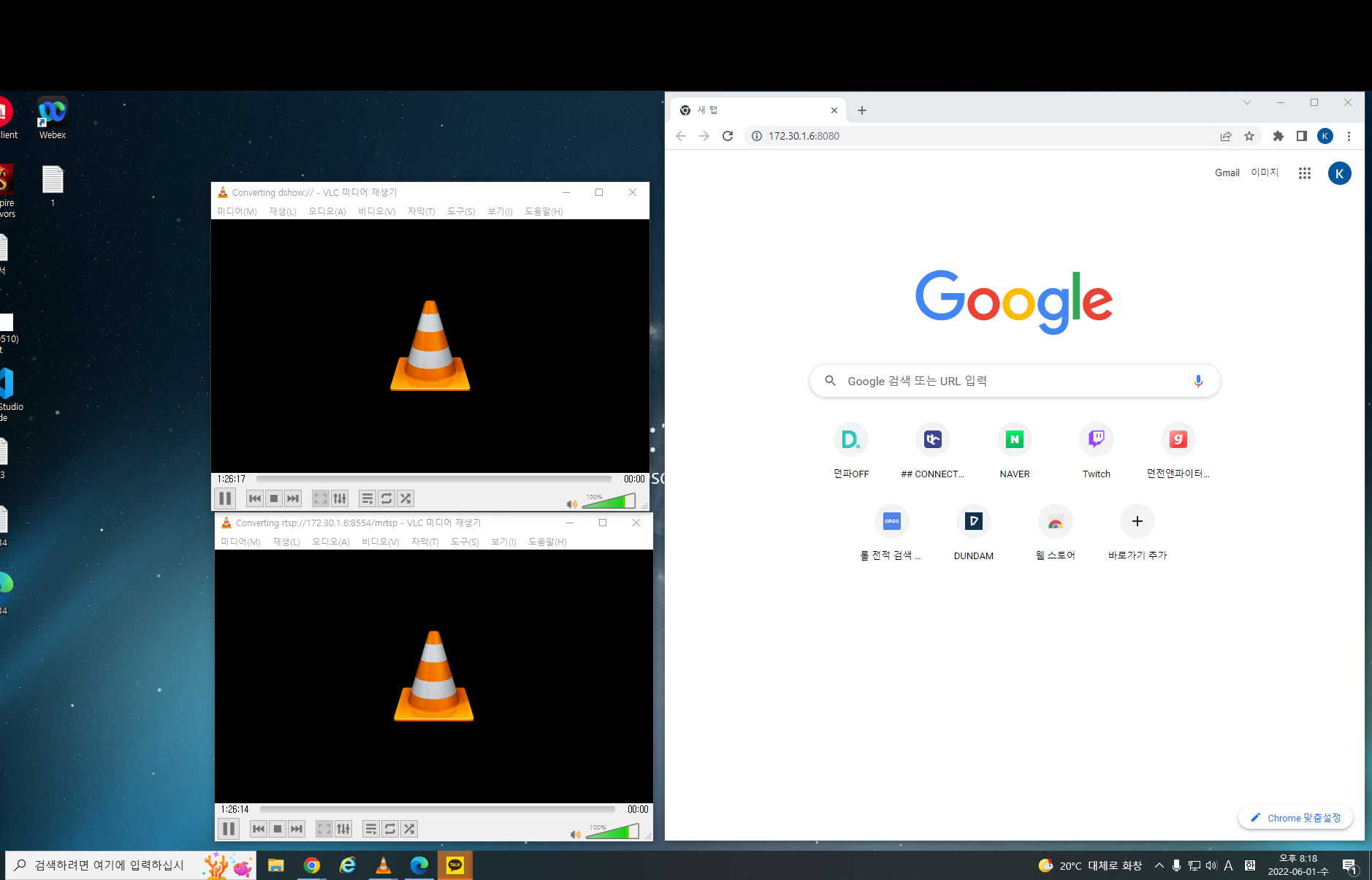1372x880 pixels.
Task: Open 재생(L) menu in rtsp VLC window
Action: pyautogui.click(x=286, y=542)
